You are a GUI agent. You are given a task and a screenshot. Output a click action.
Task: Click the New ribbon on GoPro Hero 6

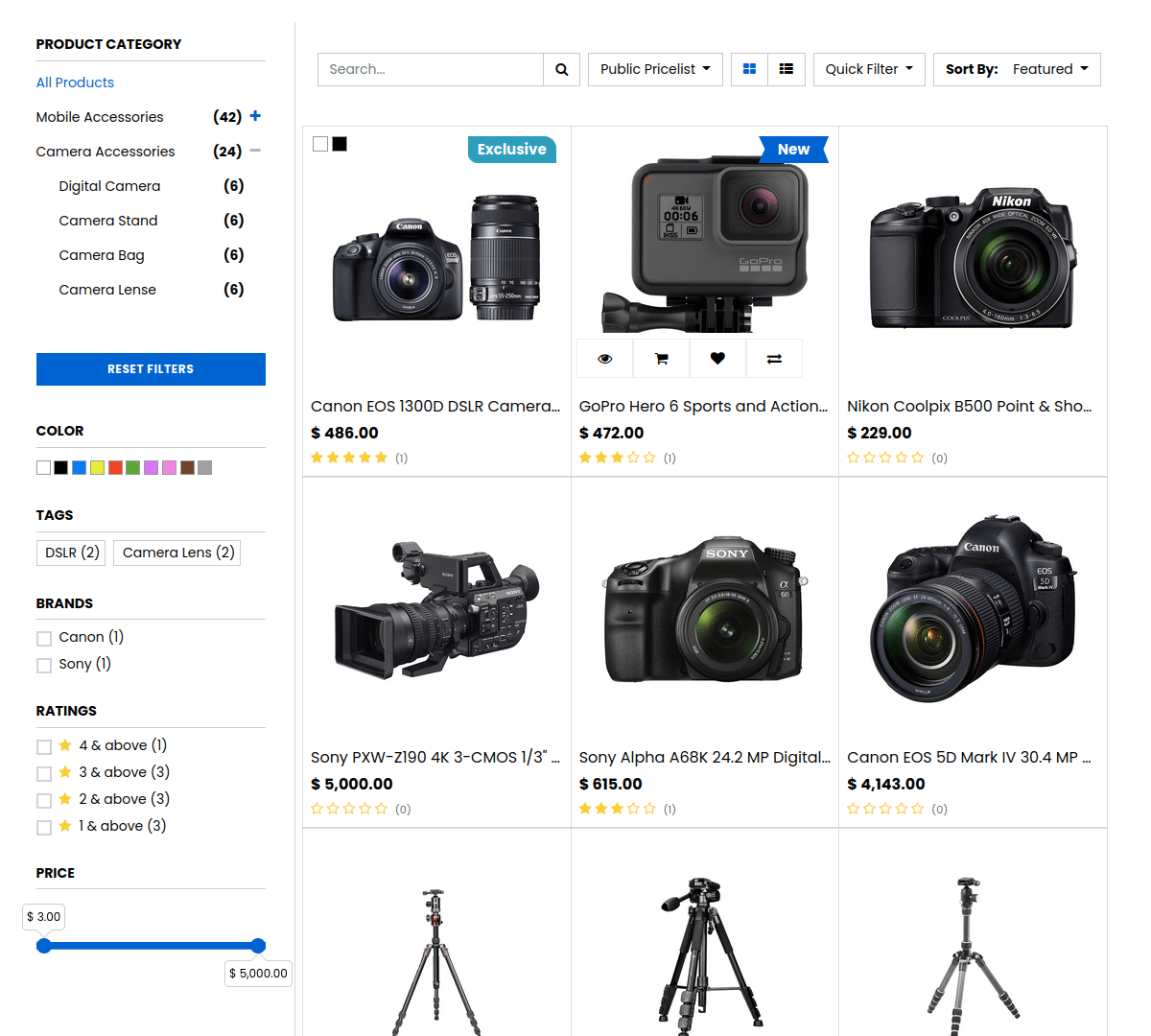[x=793, y=150]
